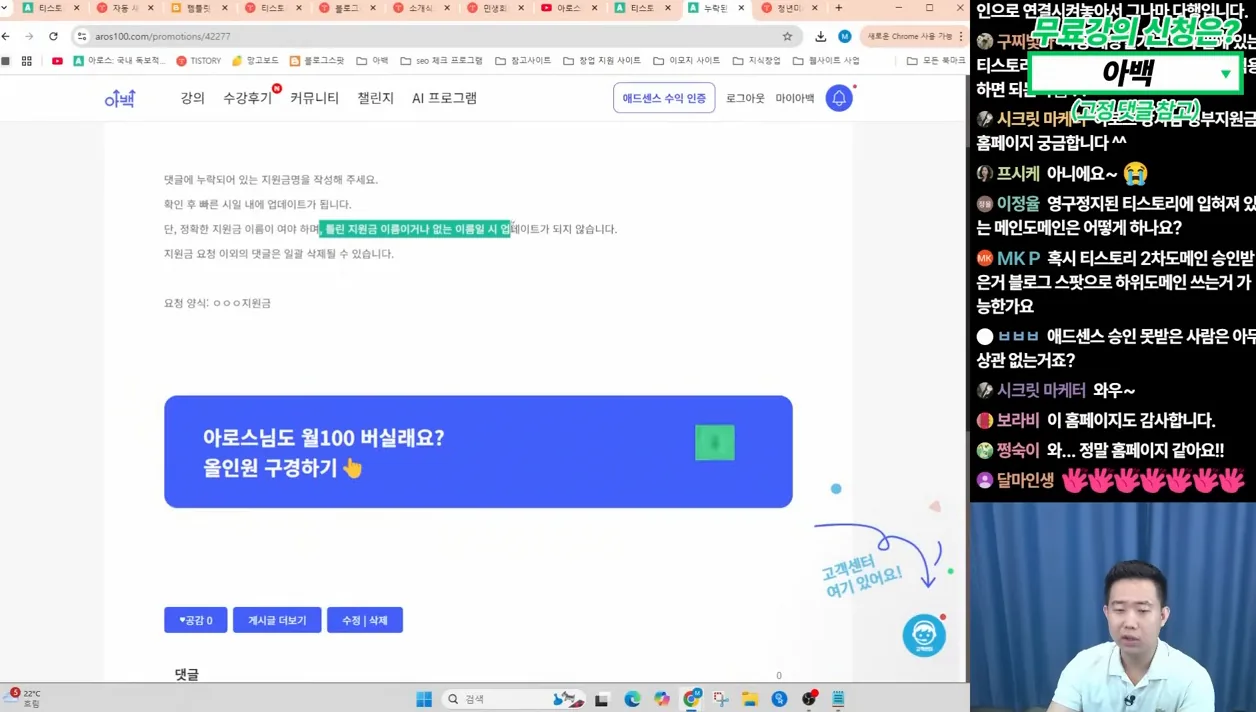Open the 아로스: 국내 독보적 bookmark
This screenshot has width=1256, height=712.
(119, 61)
